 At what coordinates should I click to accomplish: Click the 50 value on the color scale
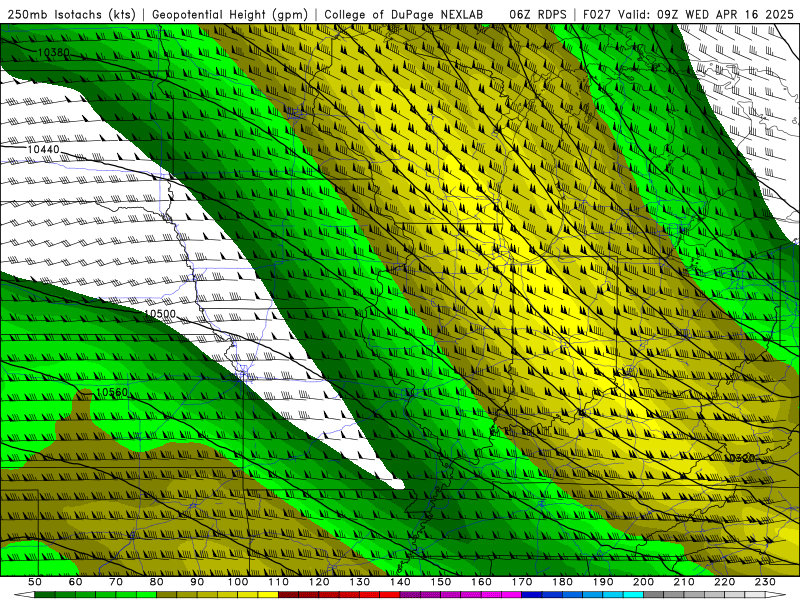coord(35,582)
